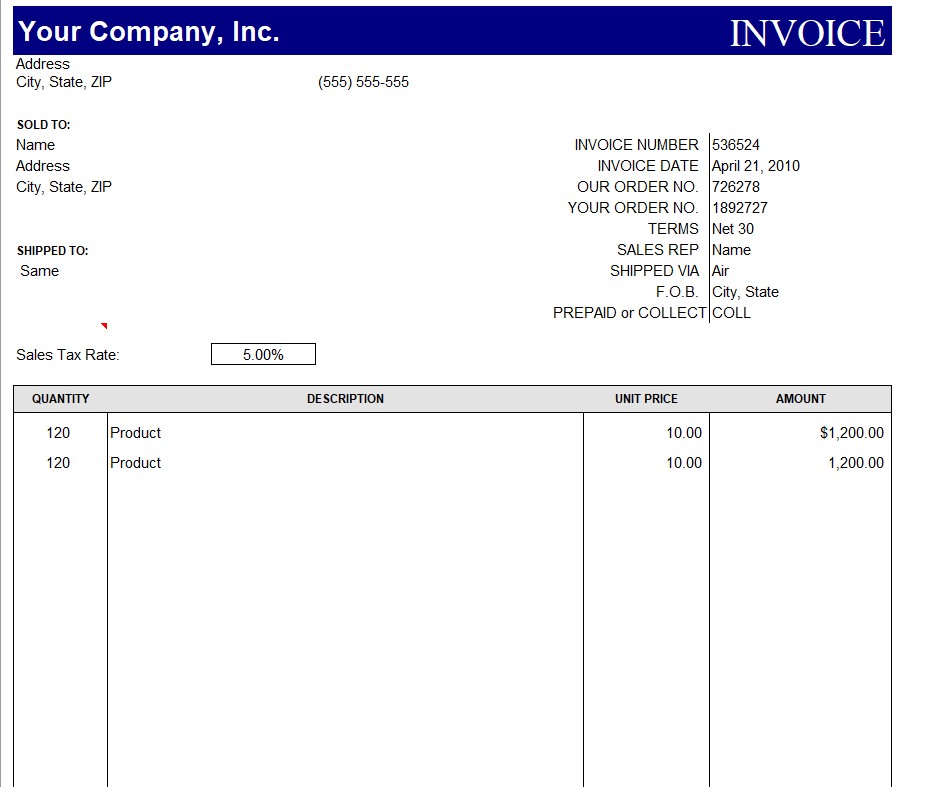Select the Net 30 terms cell
The height and width of the screenshot is (787, 930).
[x=732, y=229]
